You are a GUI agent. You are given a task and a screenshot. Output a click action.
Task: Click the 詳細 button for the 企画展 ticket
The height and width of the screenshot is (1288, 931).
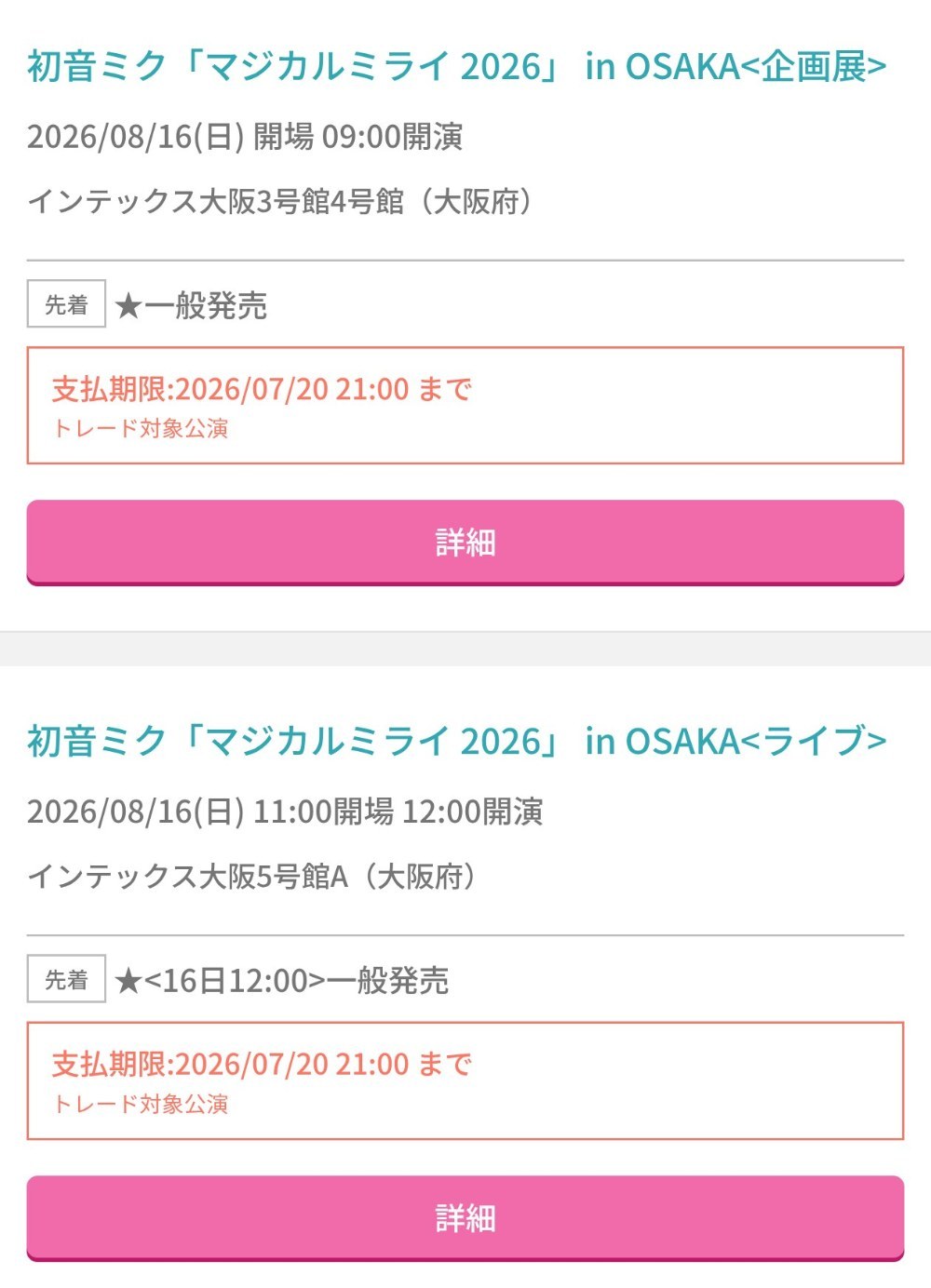click(465, 543)
